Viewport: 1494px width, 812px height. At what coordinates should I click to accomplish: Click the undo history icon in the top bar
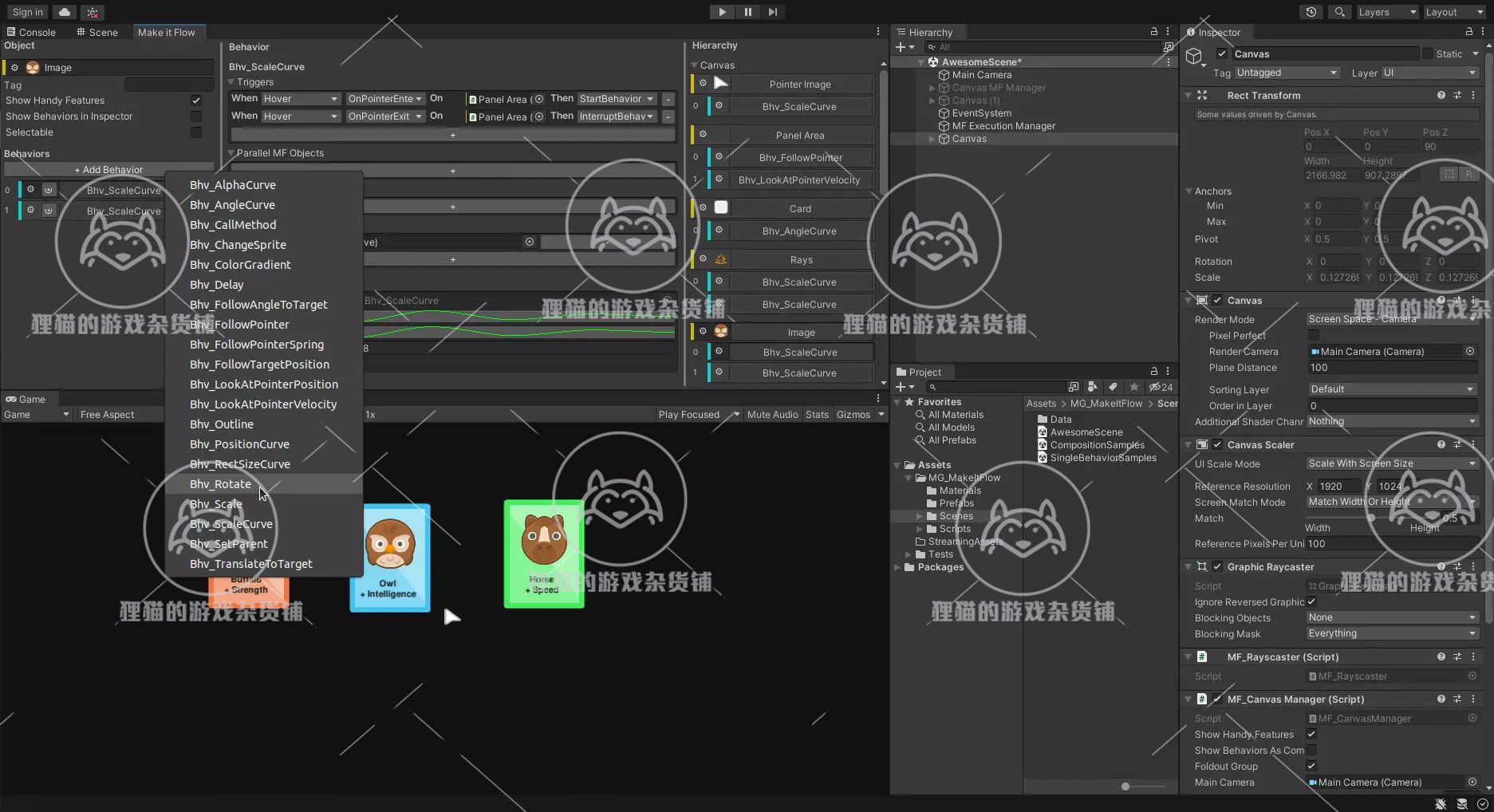pos(1311,11)
